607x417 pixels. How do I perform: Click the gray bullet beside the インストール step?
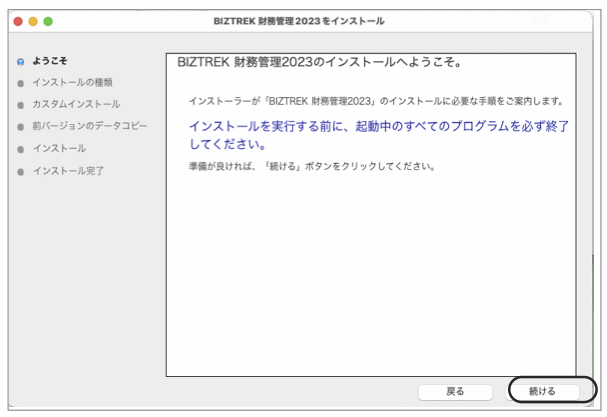[x=19, y=149]
